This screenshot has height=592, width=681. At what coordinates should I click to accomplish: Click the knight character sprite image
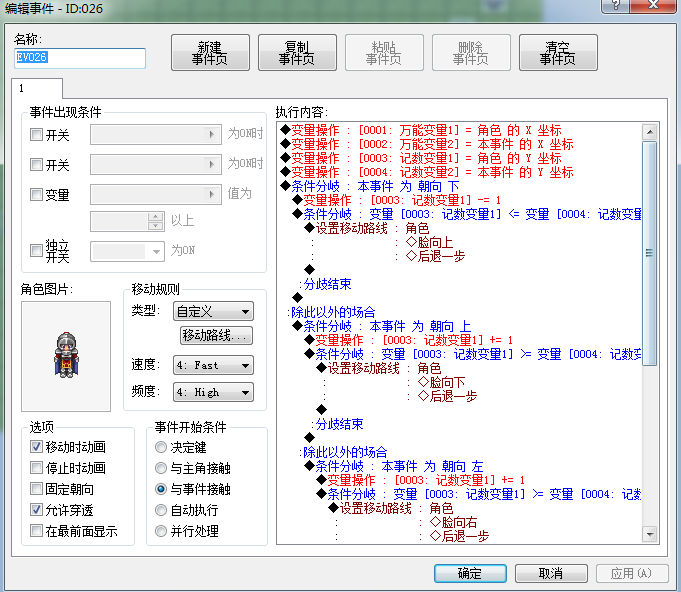point(66,355)
